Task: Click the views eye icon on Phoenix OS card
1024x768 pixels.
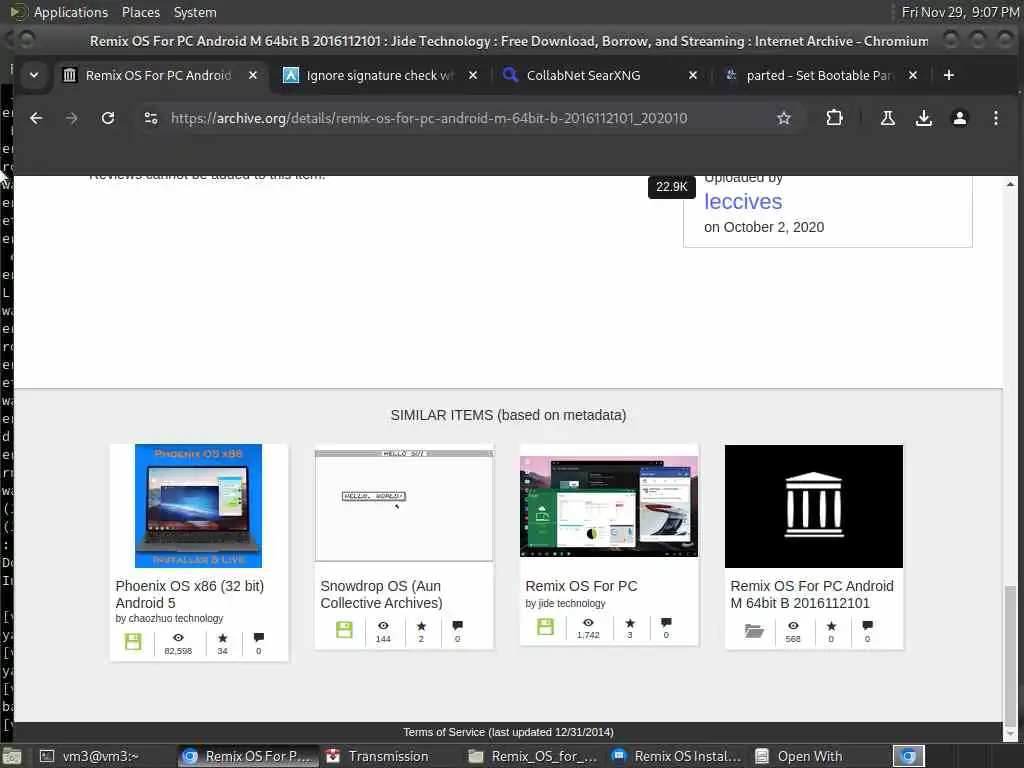Action: pyautogui.click(x=178, y=637)
